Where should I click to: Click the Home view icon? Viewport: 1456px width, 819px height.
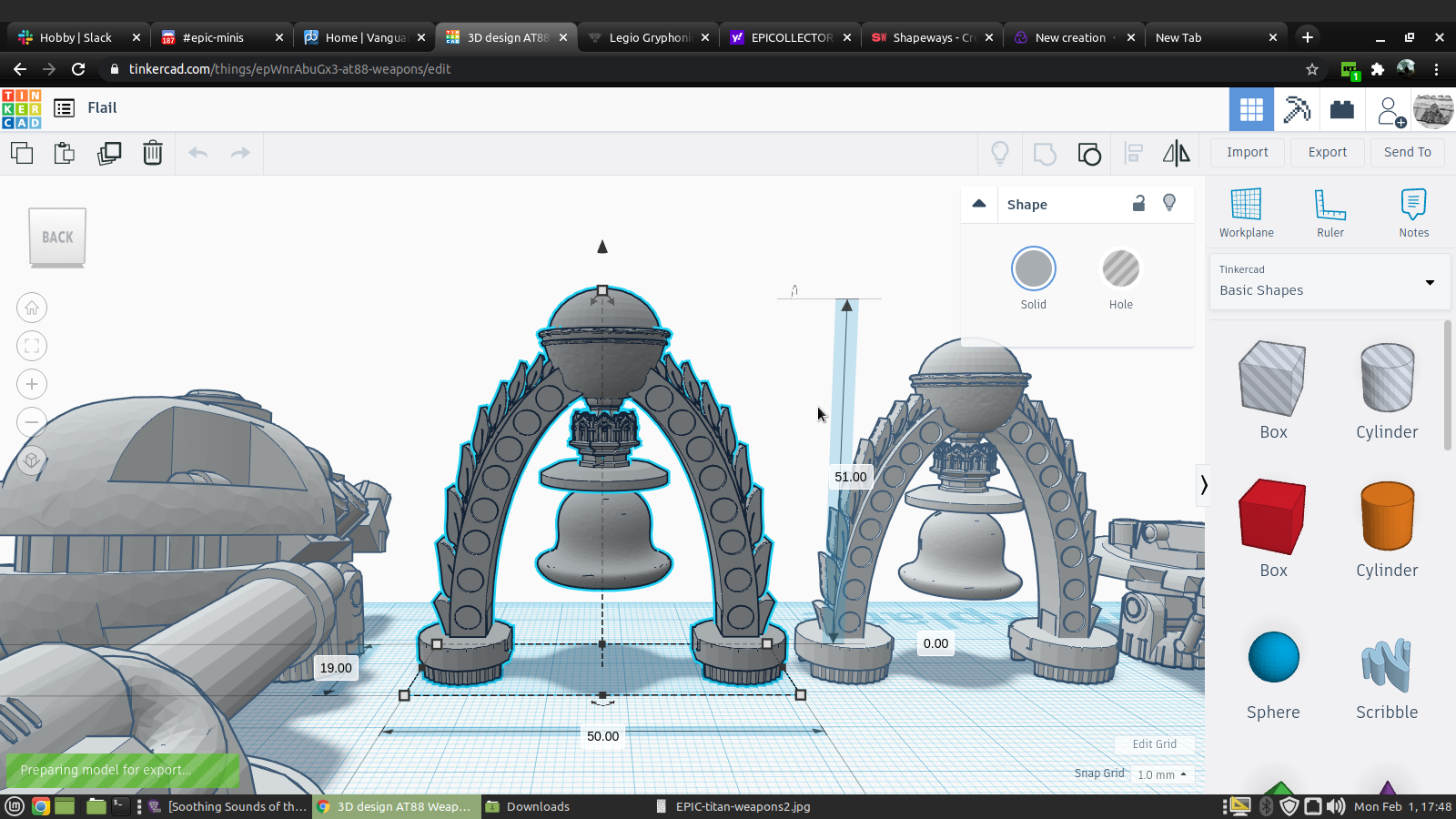[32, 308]
